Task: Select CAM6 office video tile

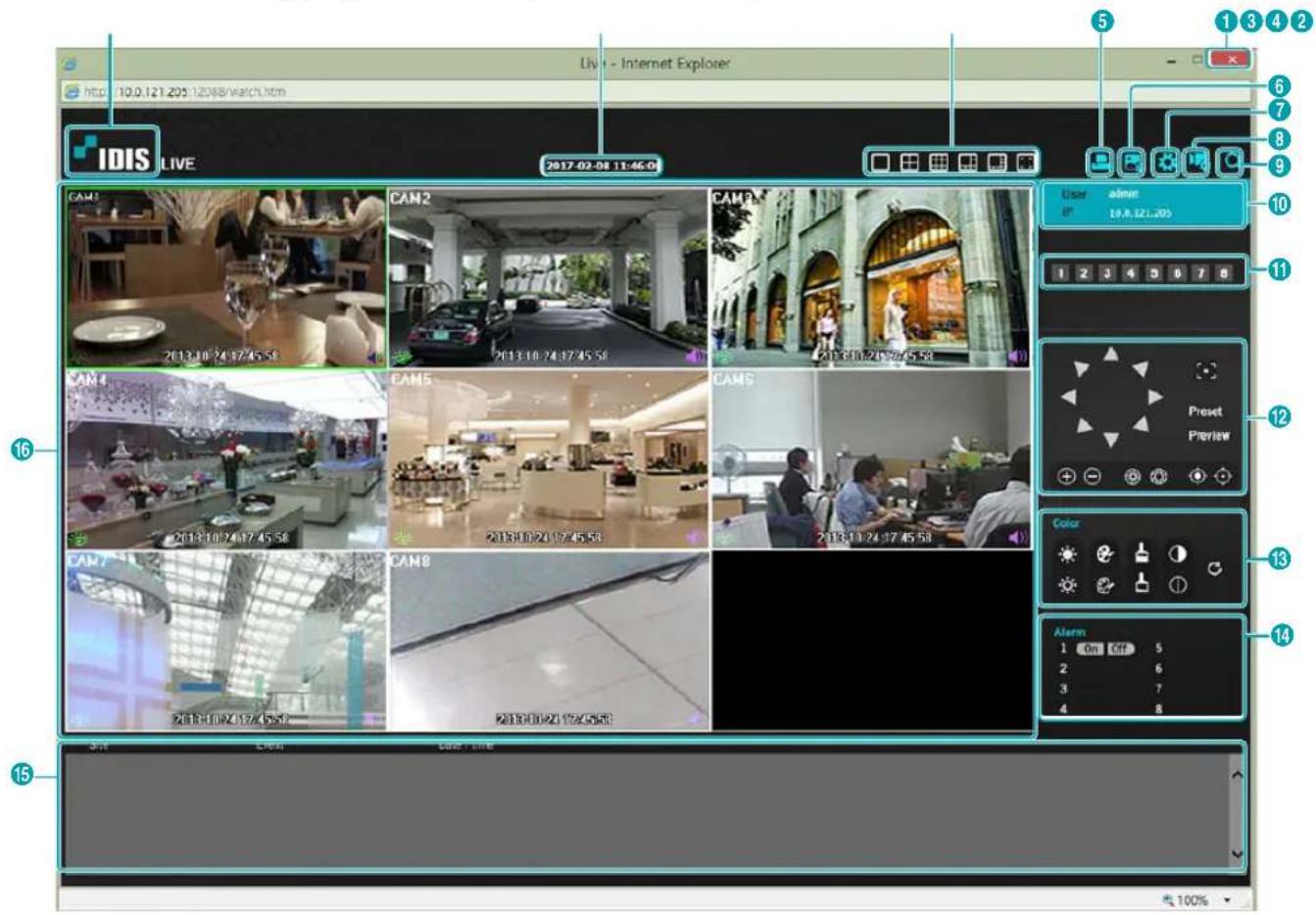Action: tap(871, 459)
